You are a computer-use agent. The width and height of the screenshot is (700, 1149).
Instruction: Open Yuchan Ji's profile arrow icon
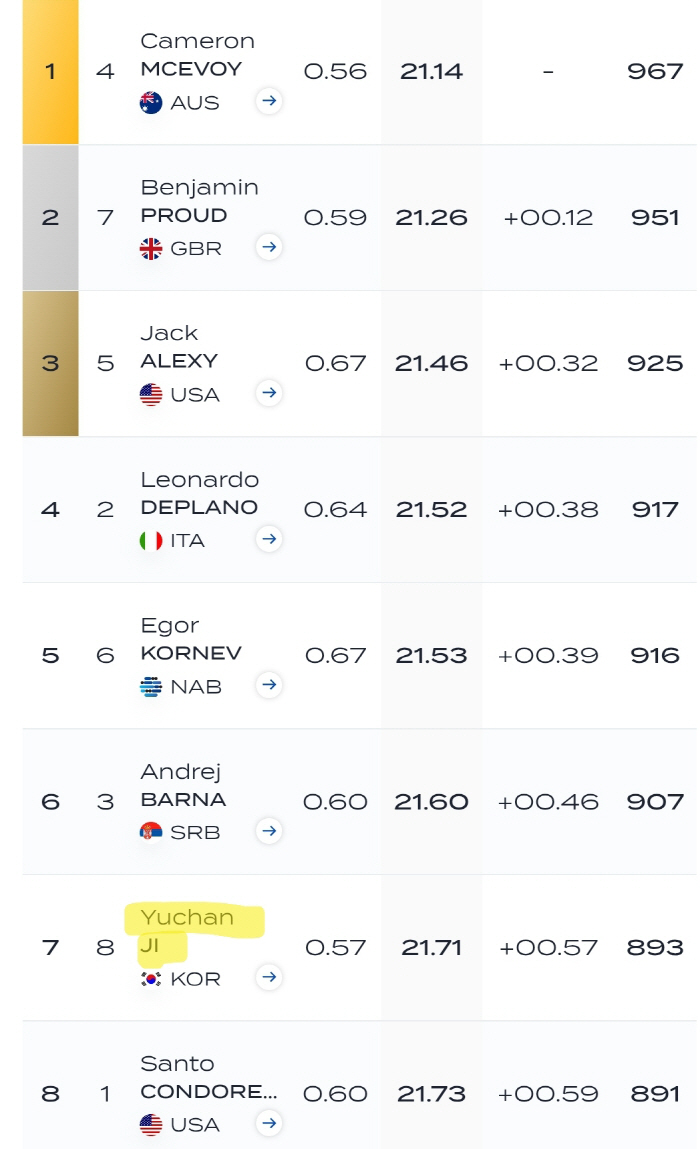tap(269, 977)
